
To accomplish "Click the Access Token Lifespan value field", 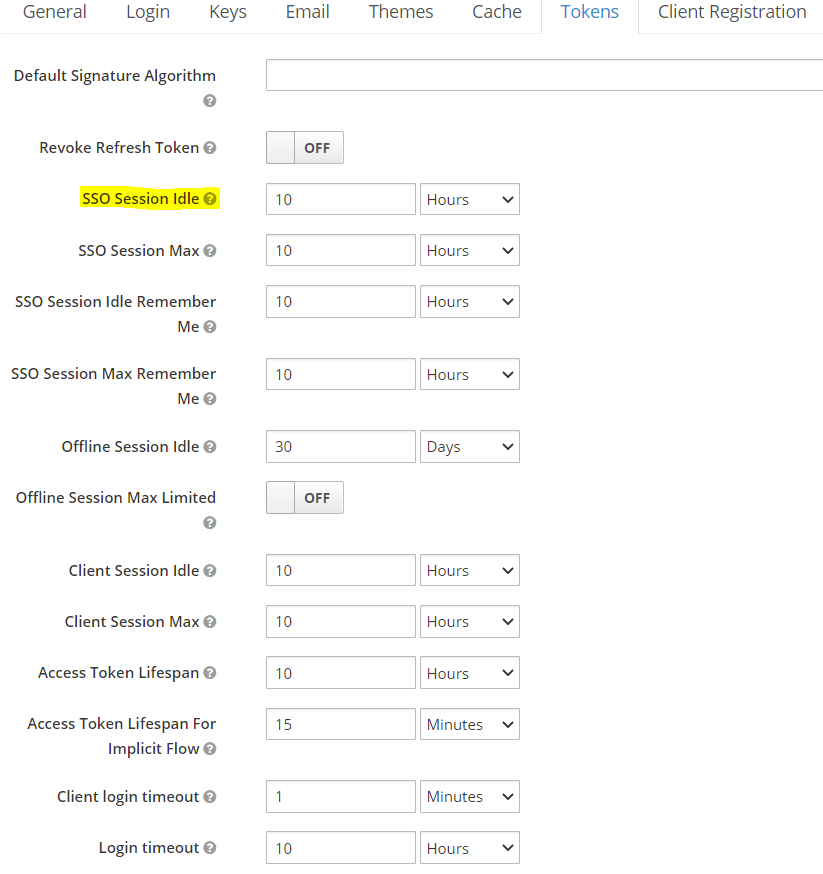I will (x=341, y=673).
